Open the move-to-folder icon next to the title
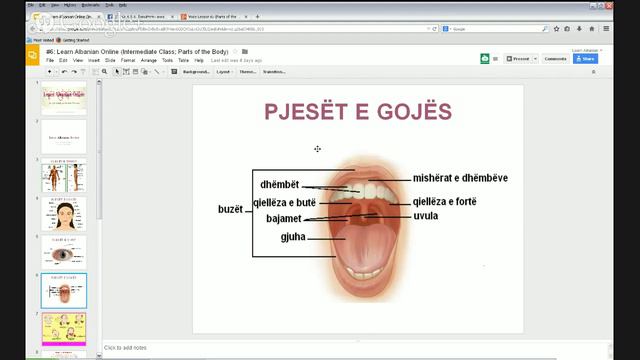The height and width of the screenshot is (360, 640). [x=245, y=52]
